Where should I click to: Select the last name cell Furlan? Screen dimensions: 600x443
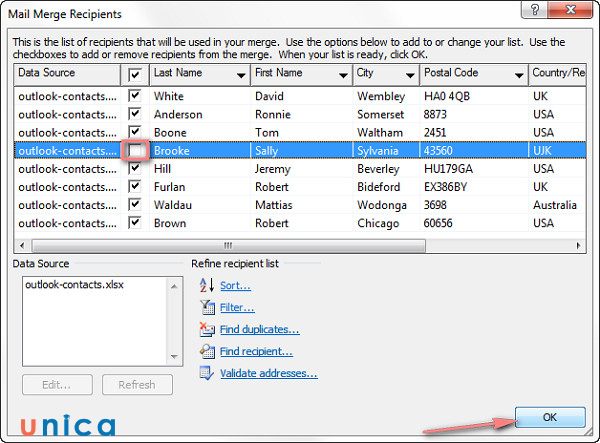pyautogui.click(x=170, y=187)
